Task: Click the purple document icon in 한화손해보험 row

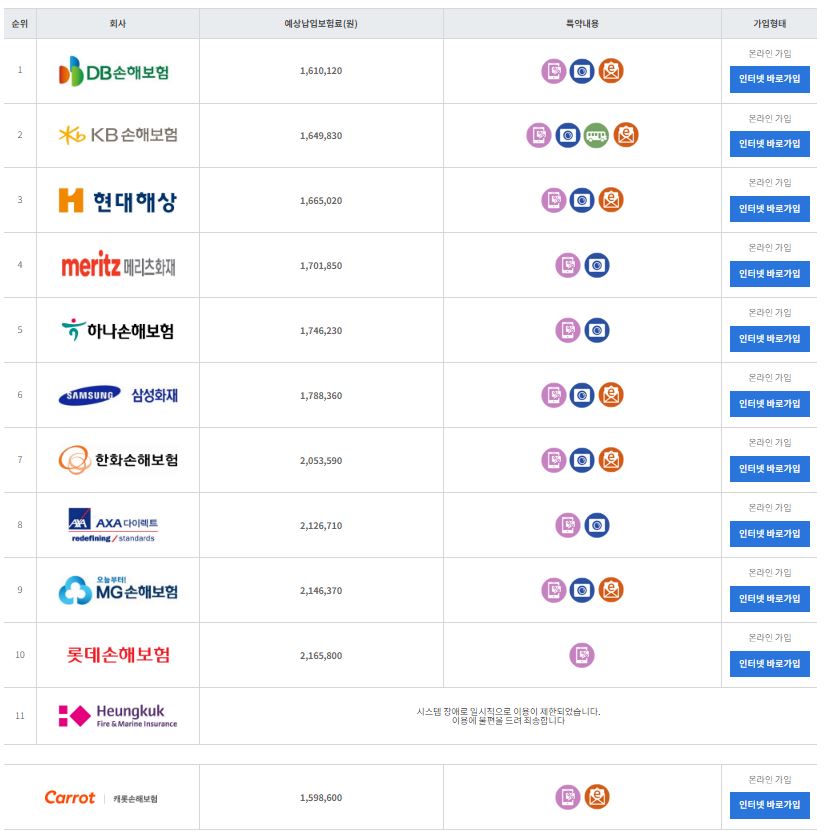Action: click(x=554, y=460)
